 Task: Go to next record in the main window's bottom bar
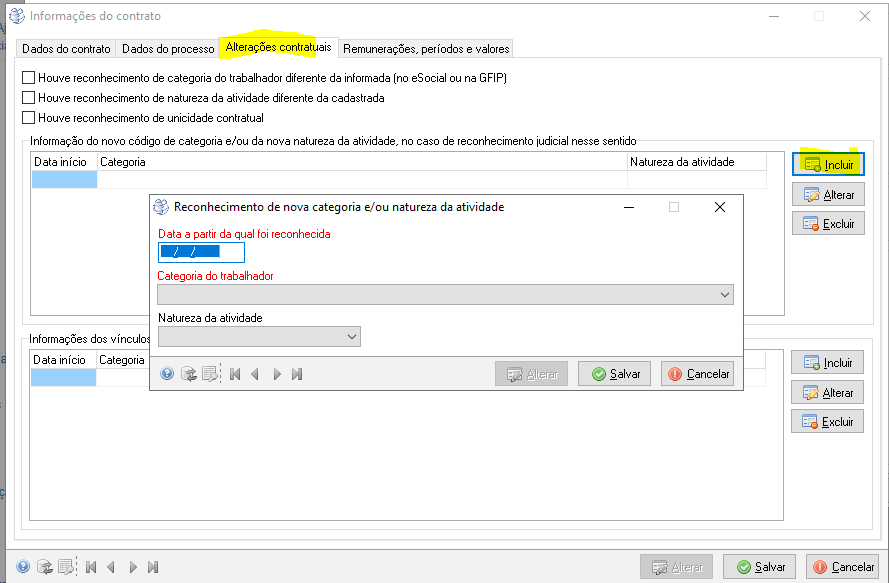pos(132,567)
